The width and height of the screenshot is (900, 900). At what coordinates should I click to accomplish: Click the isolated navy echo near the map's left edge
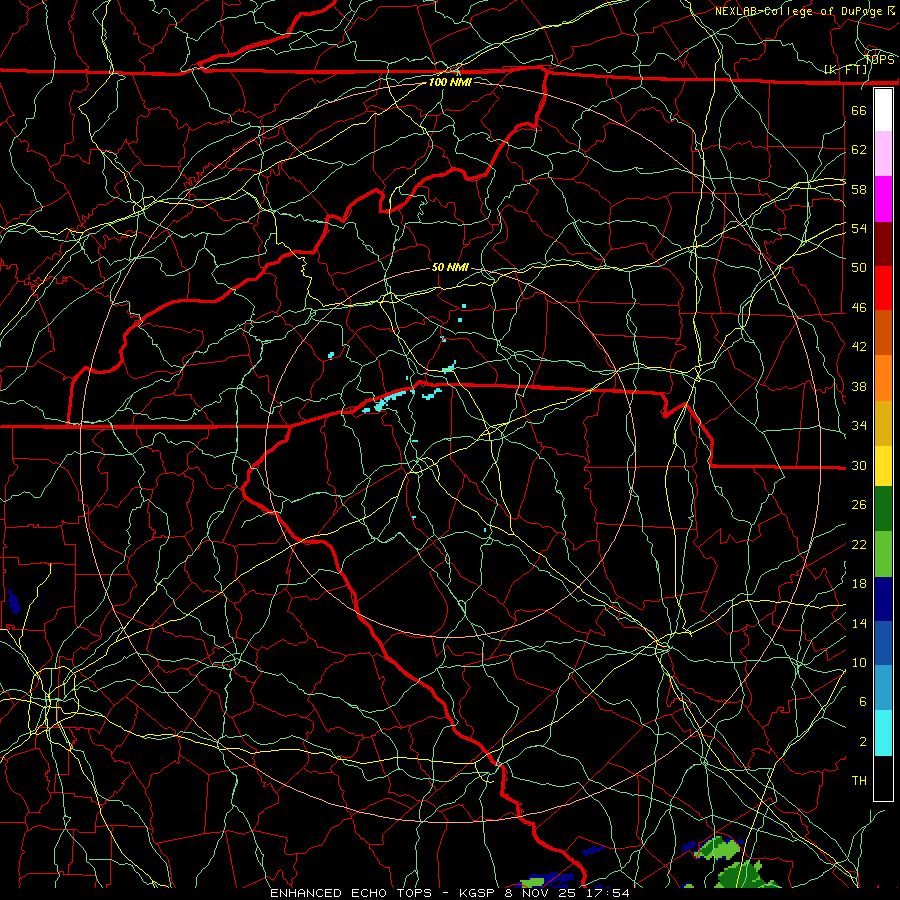(13, 601)
